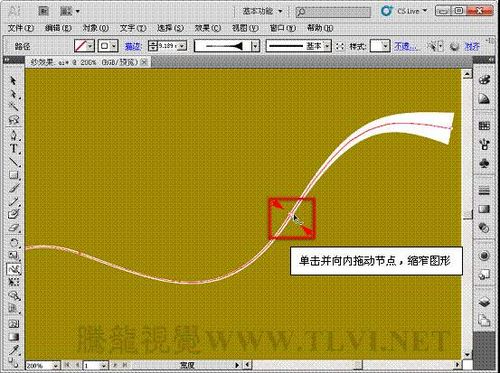
Task: Open the zoom level 200% dropdown
Action: tap(56, 365)
